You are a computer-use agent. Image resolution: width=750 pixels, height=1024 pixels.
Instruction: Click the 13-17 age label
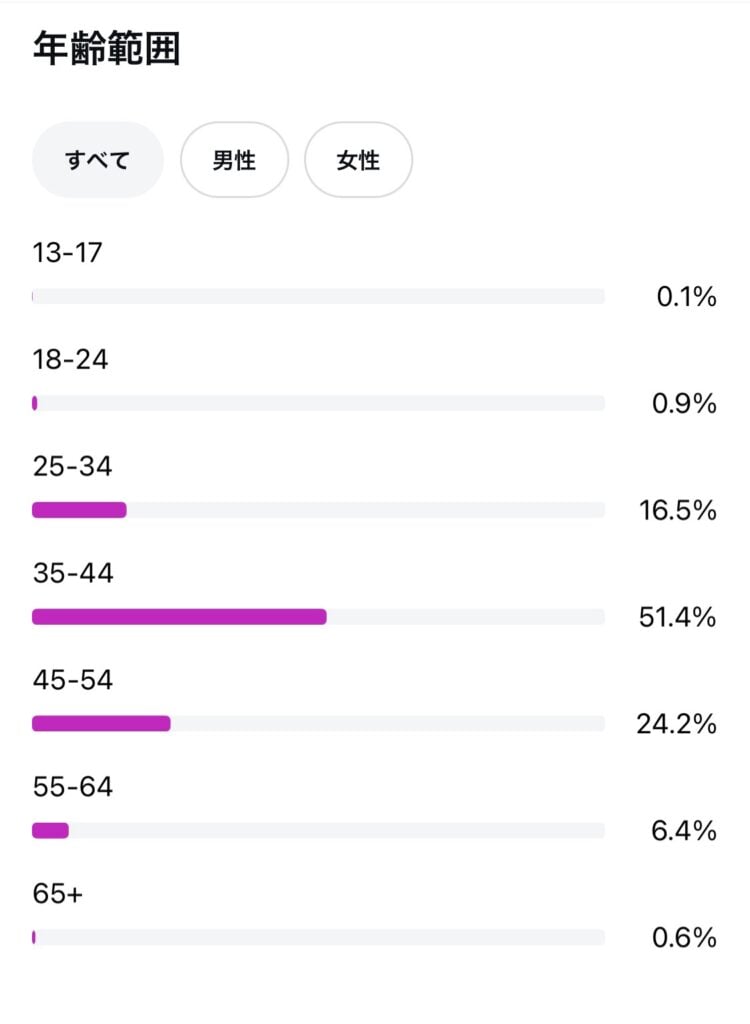[x=67, y=253]
